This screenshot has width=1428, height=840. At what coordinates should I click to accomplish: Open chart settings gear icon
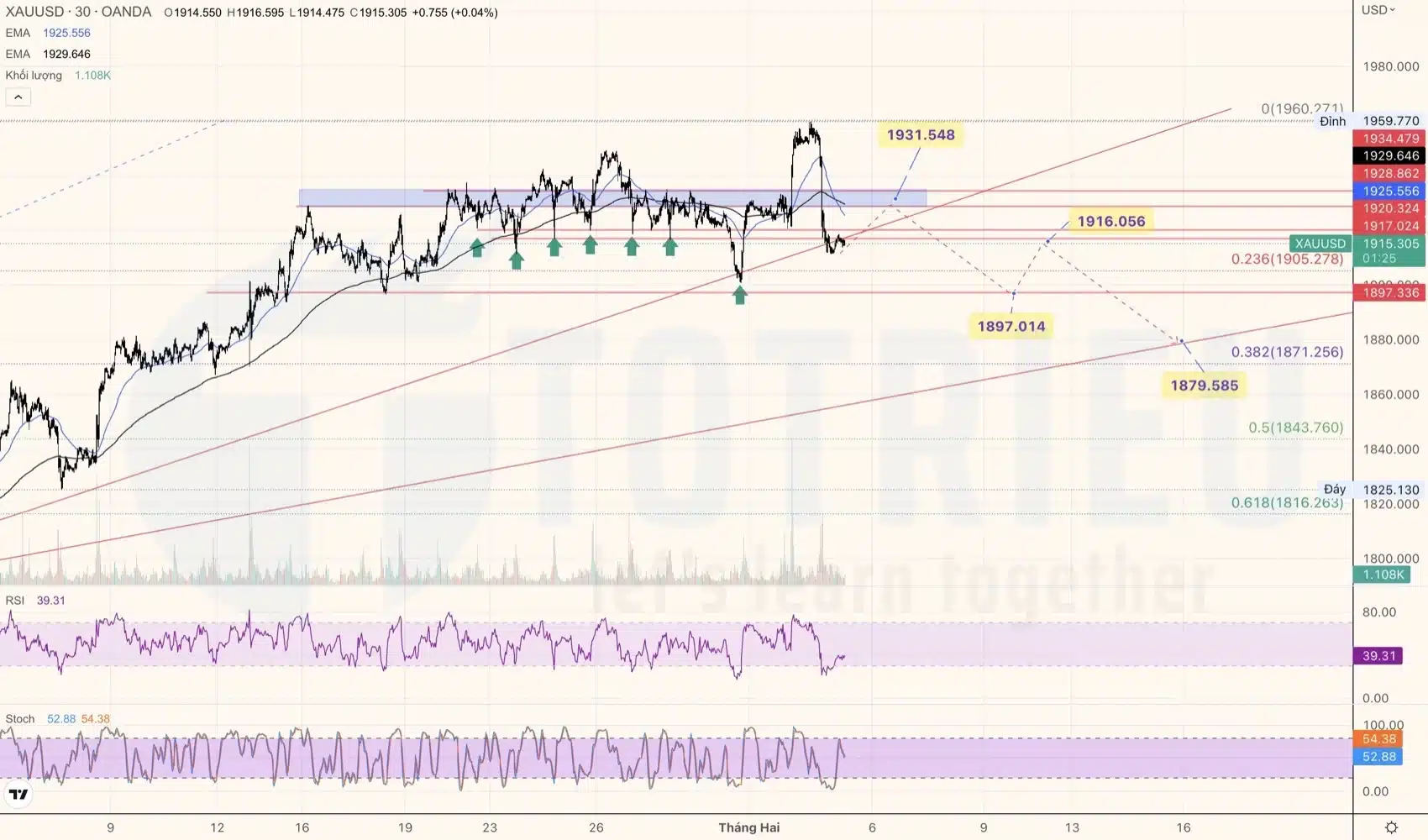coord(1391,827)
